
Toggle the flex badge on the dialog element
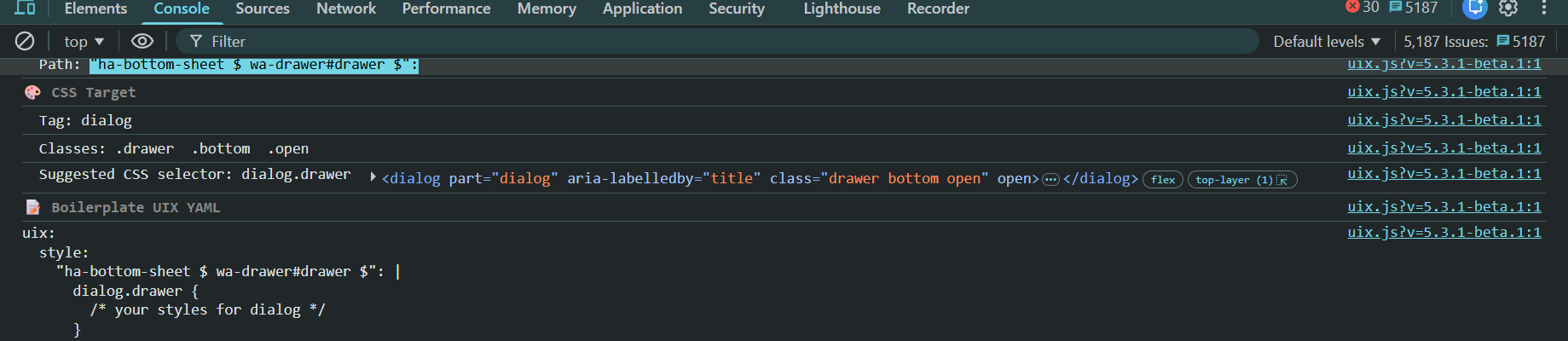click(x=1163, y=179)
